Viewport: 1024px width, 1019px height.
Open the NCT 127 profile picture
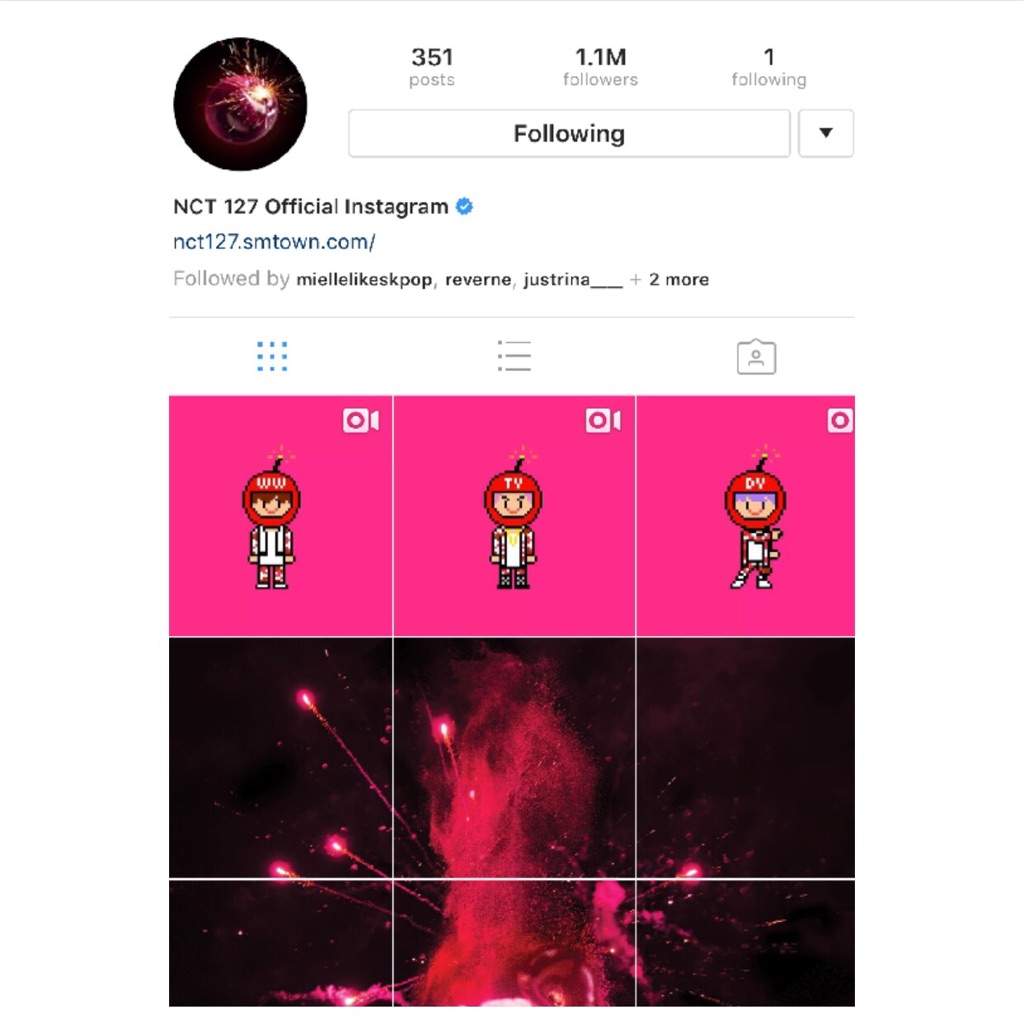[x=240, y=104]
